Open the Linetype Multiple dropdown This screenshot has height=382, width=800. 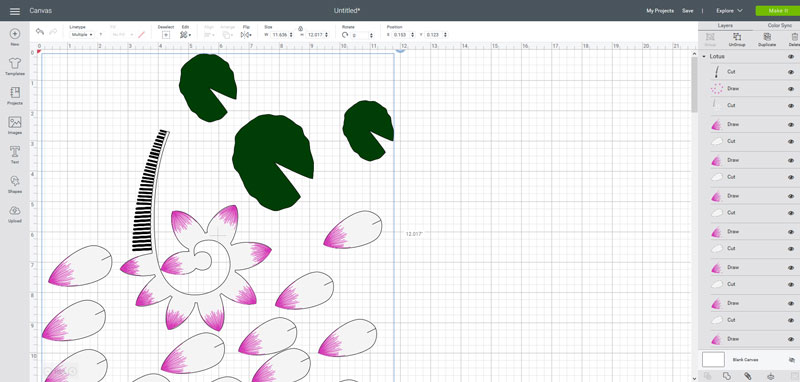coord(82,35)
